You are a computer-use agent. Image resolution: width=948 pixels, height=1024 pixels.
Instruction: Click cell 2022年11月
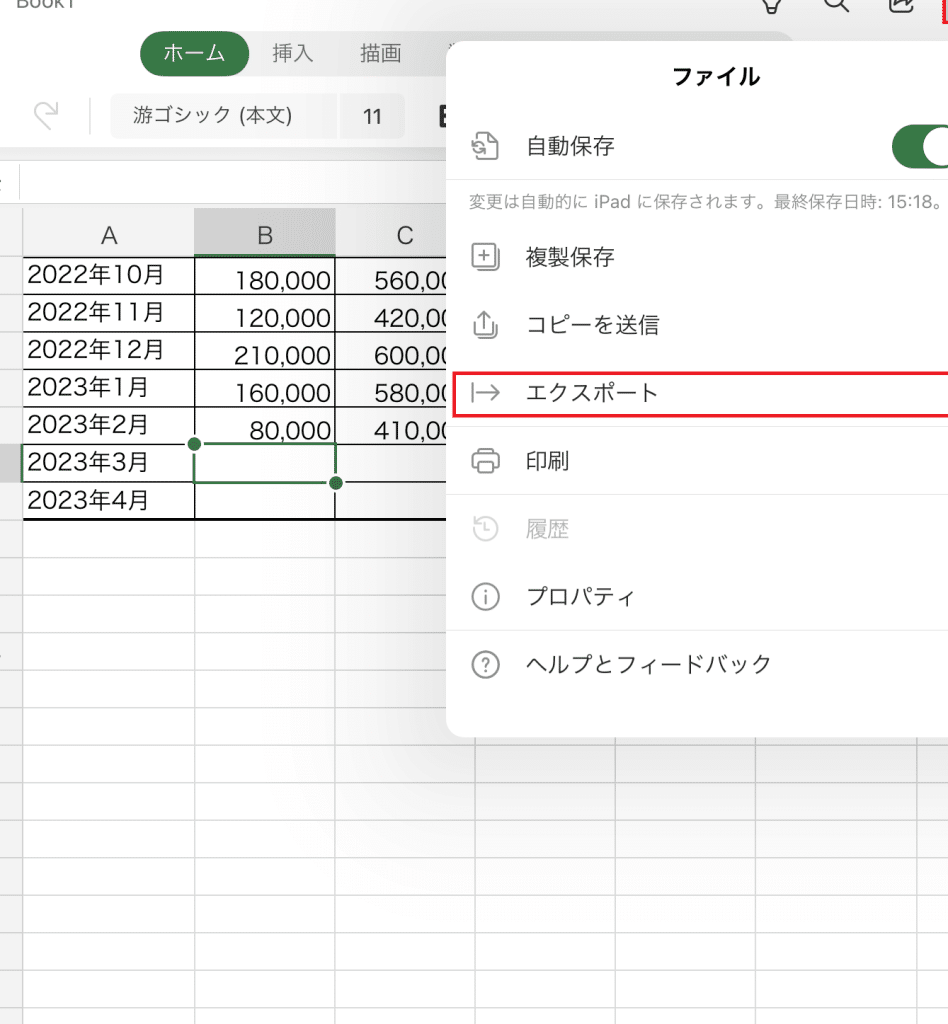pos(108,313)
